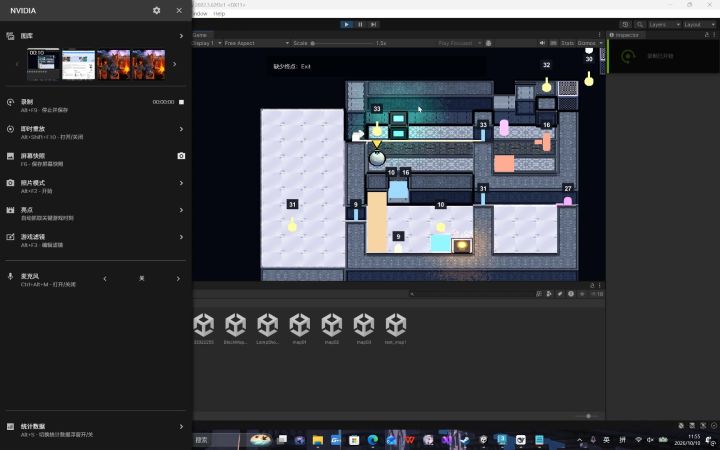Expand the 游戏滤镜 game filter option
720x450 pixels.
click(x=181, y=237)
